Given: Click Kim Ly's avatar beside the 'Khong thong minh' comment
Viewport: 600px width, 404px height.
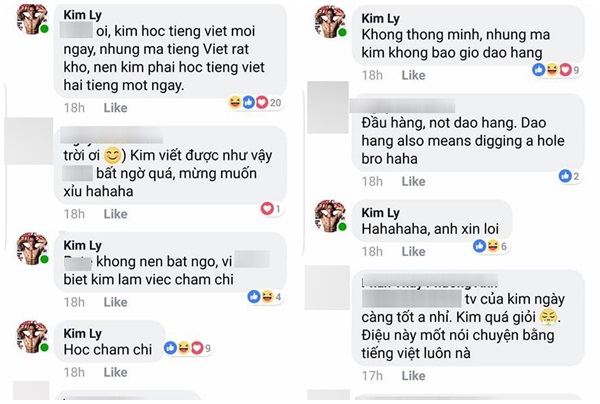Looking at the screenshot, I should [331, 22].
